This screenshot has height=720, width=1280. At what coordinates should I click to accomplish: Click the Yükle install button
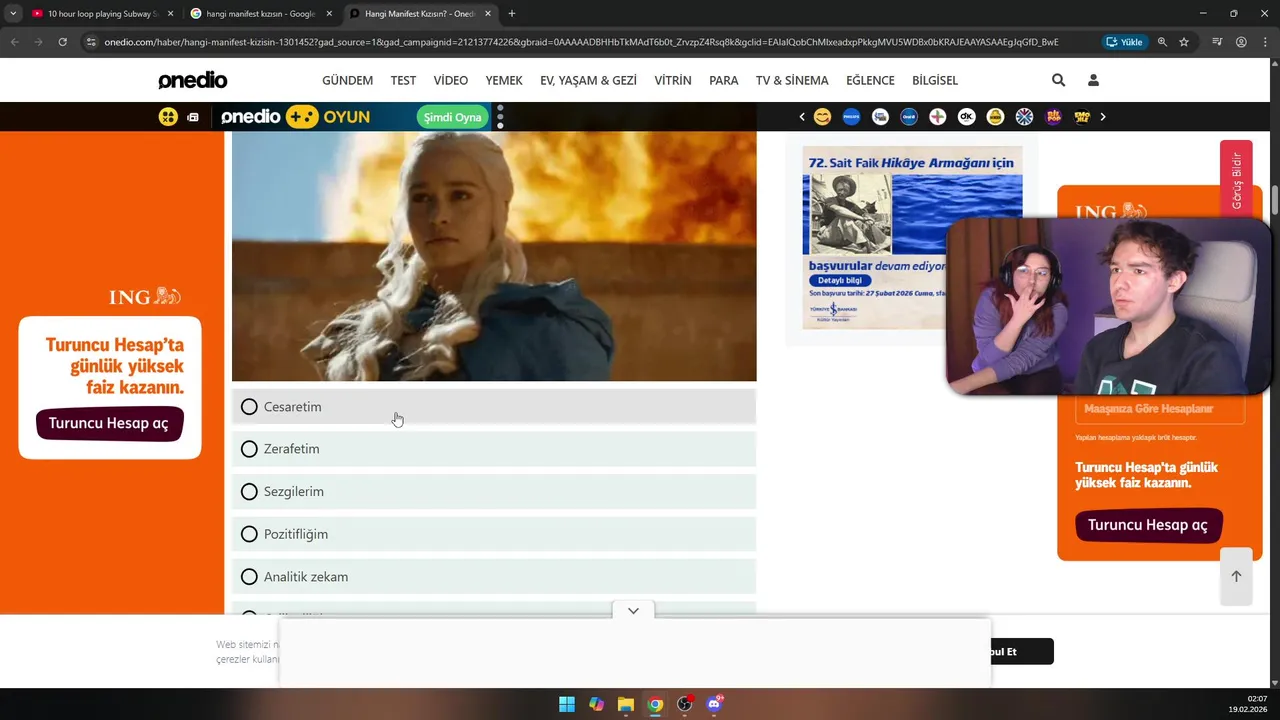tap(1123, 42)
